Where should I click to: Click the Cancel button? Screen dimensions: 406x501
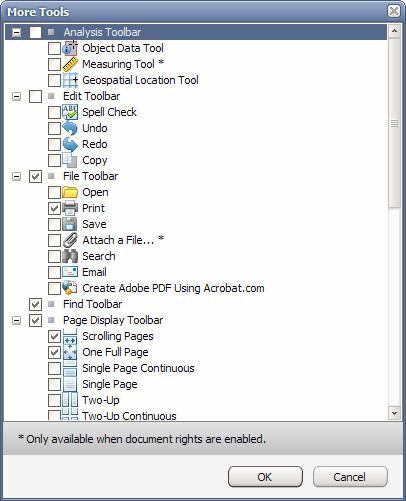coord(350,477)
